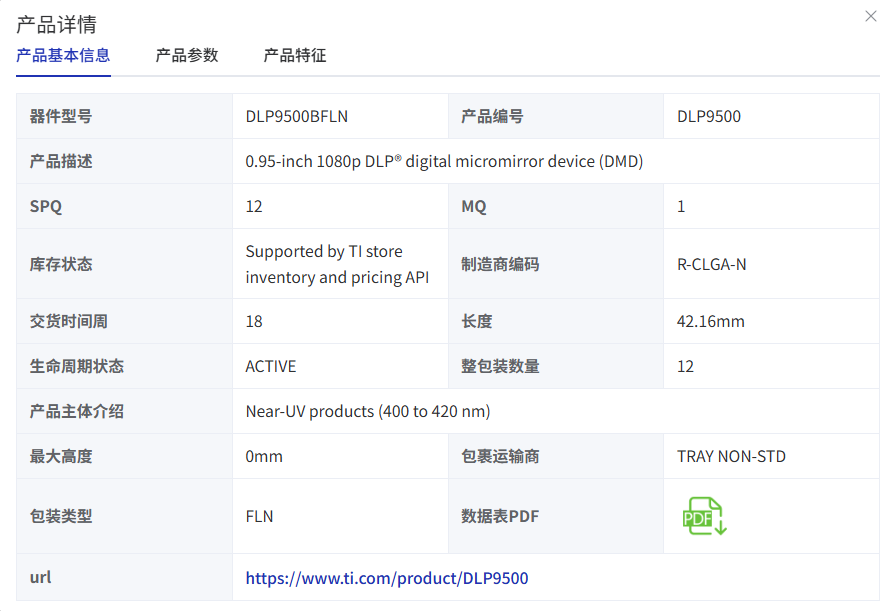
Task: Click the R-CLGA-N manufacturer code value
Action: pos(711,265)
